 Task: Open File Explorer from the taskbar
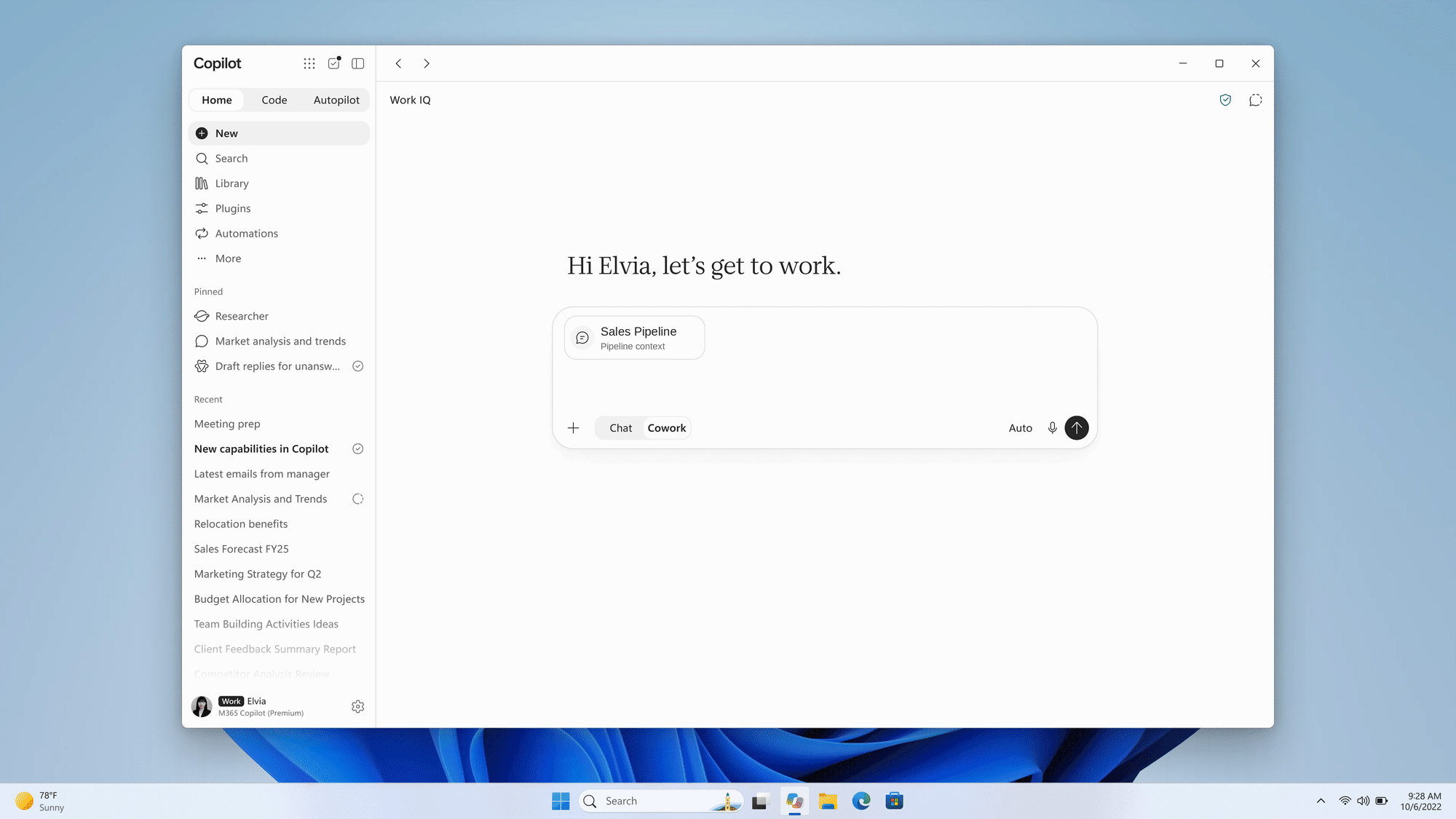tap(828, 801)
